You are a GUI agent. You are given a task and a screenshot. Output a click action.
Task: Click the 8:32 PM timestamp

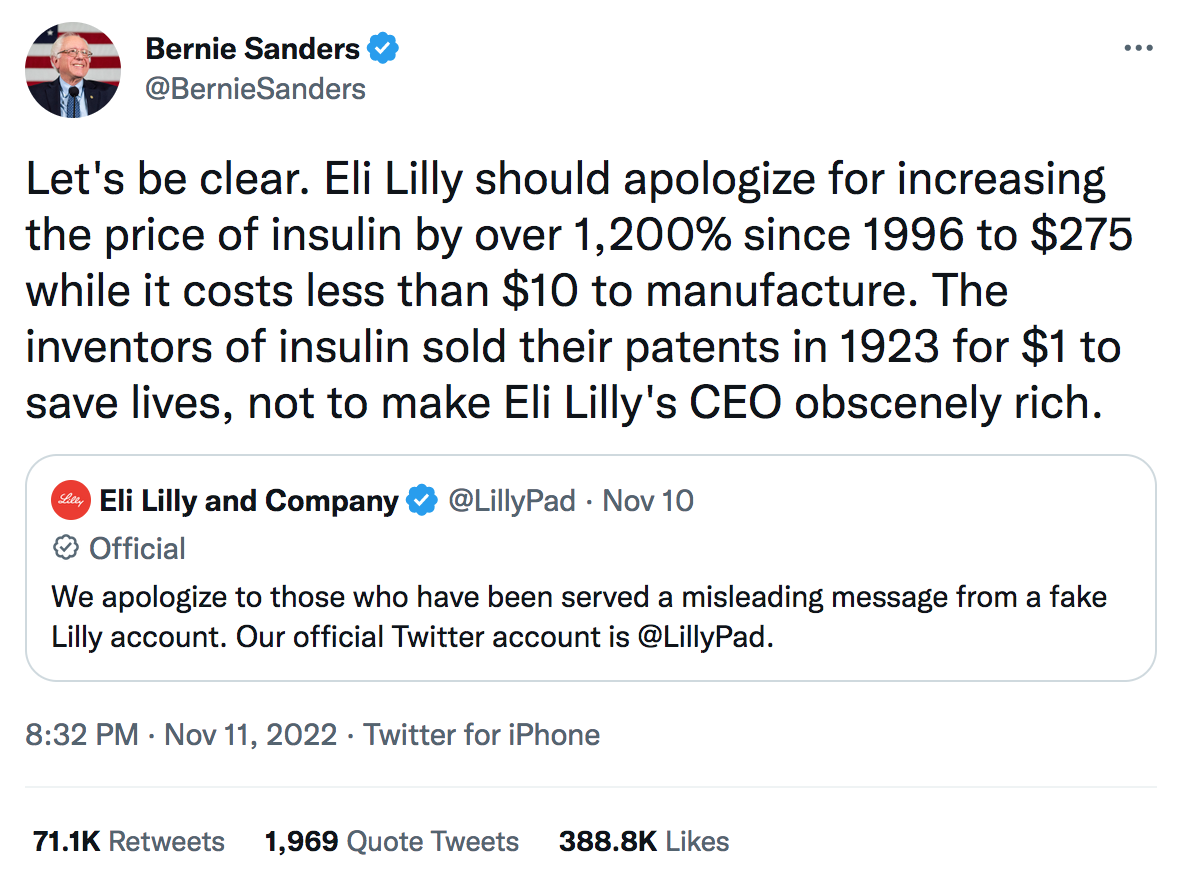(x=82, y=734)
